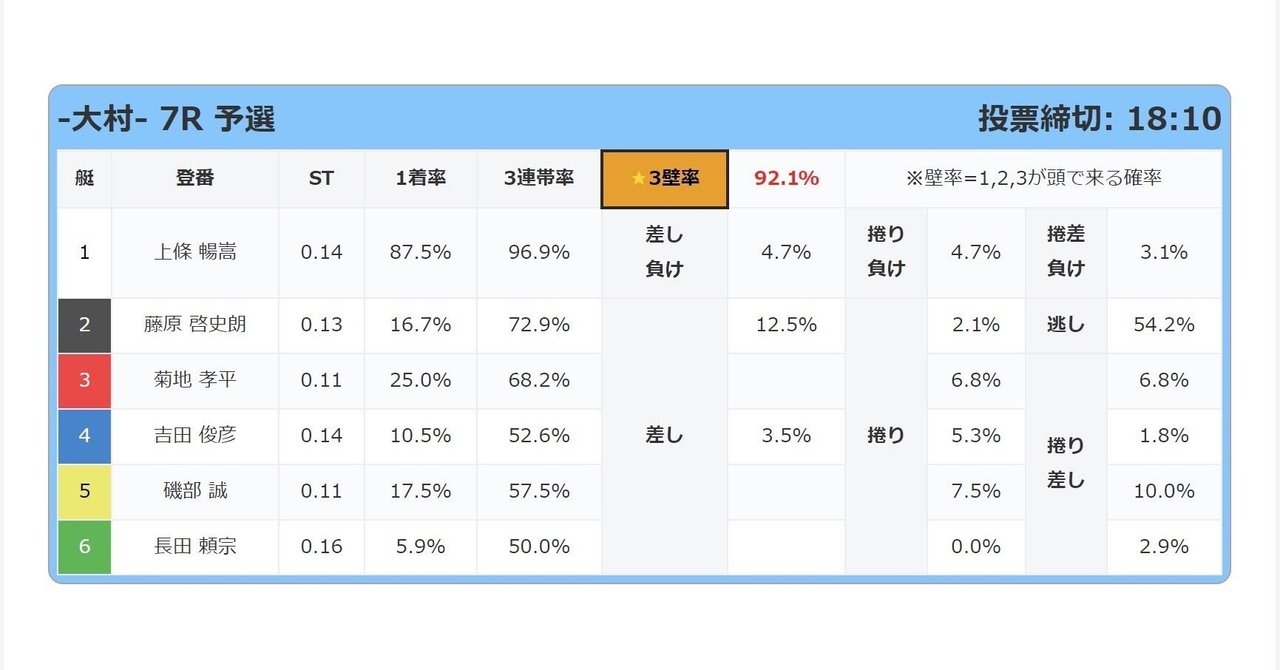1280x670 pixels.
Task: Click the 捲り差し label cell
Action: 1065,463
